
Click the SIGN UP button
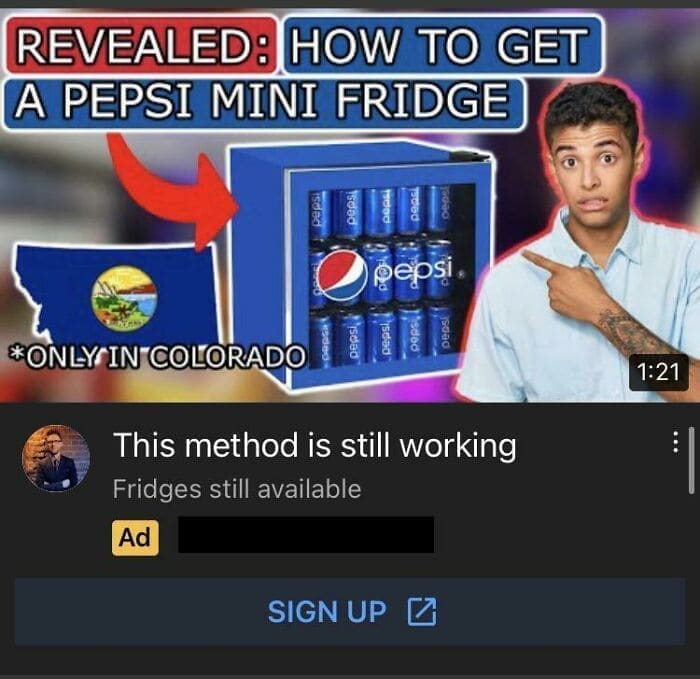(350, 612)
